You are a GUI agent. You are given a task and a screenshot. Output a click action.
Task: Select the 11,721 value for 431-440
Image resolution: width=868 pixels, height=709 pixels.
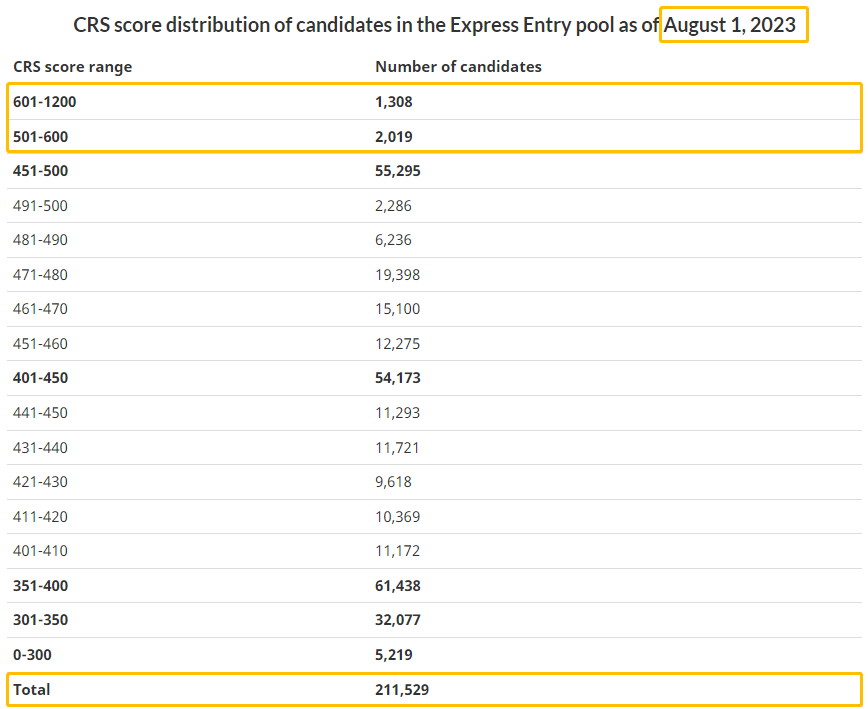coord(397,447)
